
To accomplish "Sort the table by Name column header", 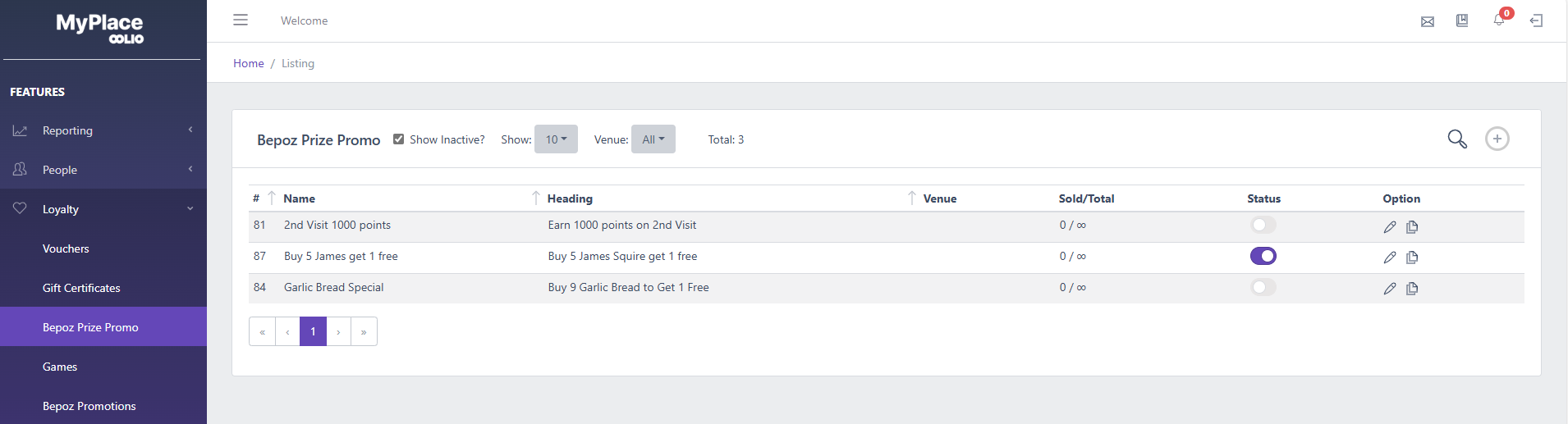I will pyautogui.click(x=299, y=198).
